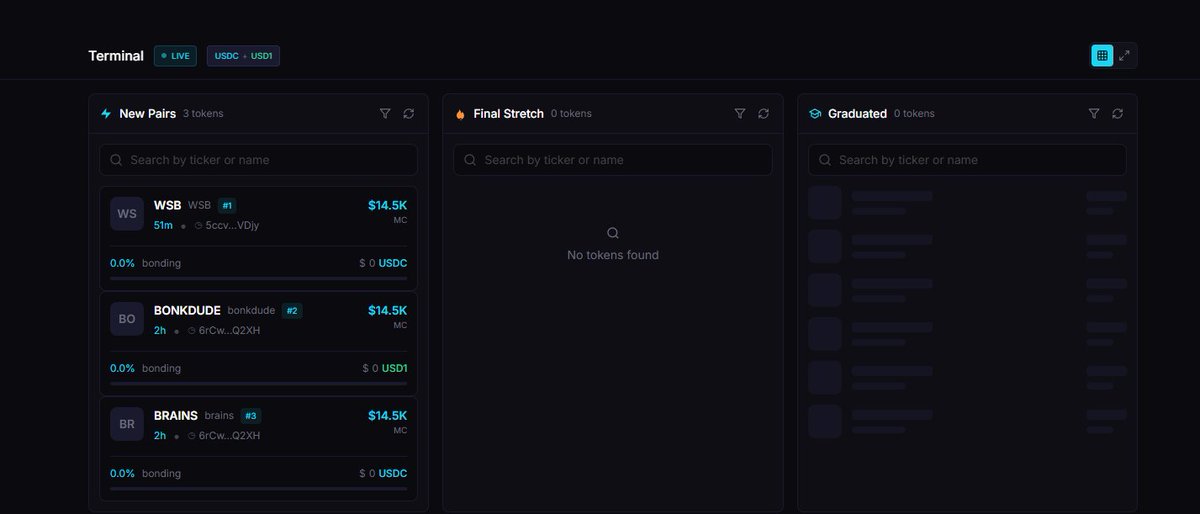The height and width of the screenshot is (514, 1200).
Task: Open filter for Graduated column
Action: coord(1094,114)
